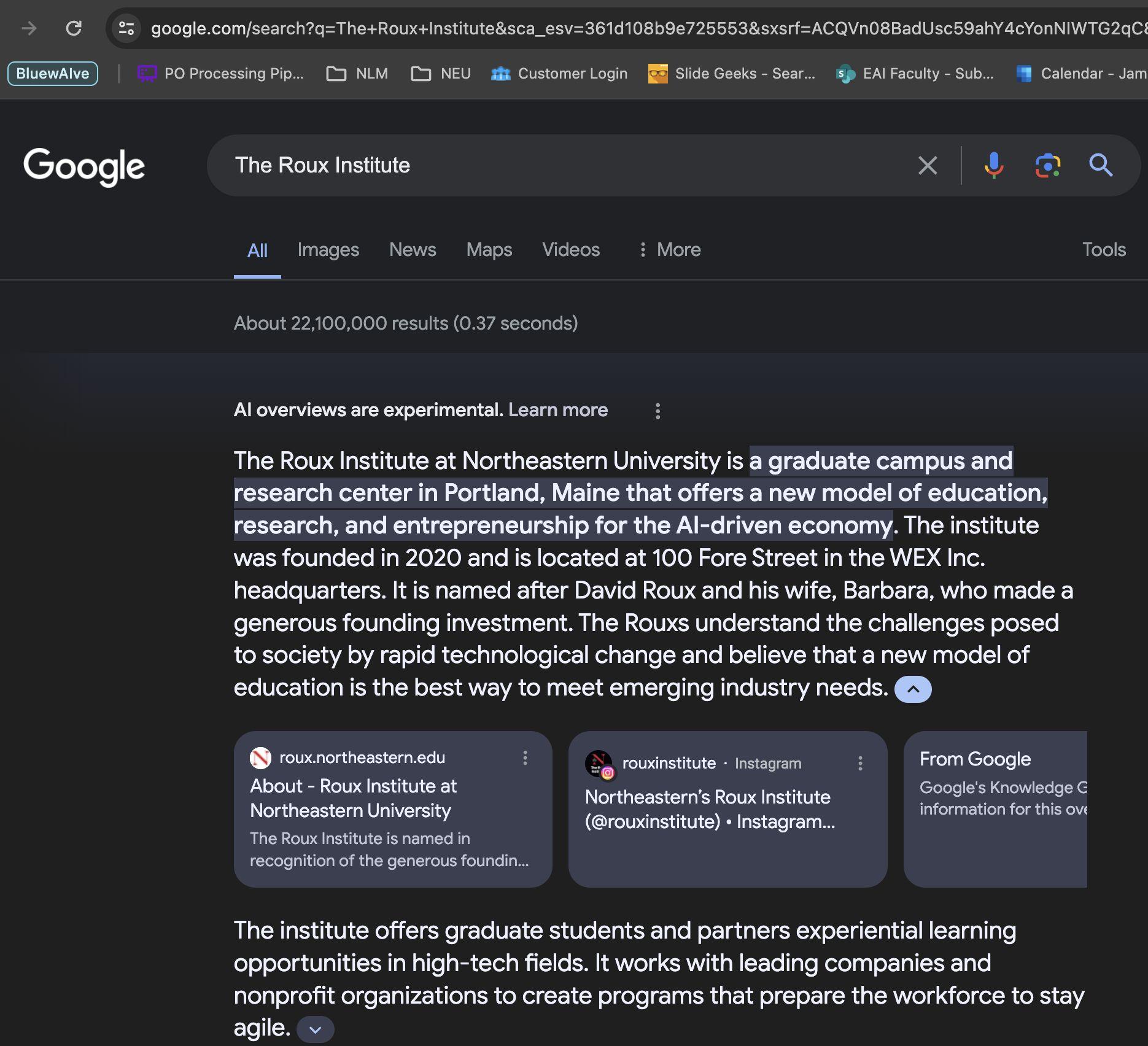Click the results count text
Image resolution: width=1148 pixels, height=1046 pixels.
[x=406, y=323]
